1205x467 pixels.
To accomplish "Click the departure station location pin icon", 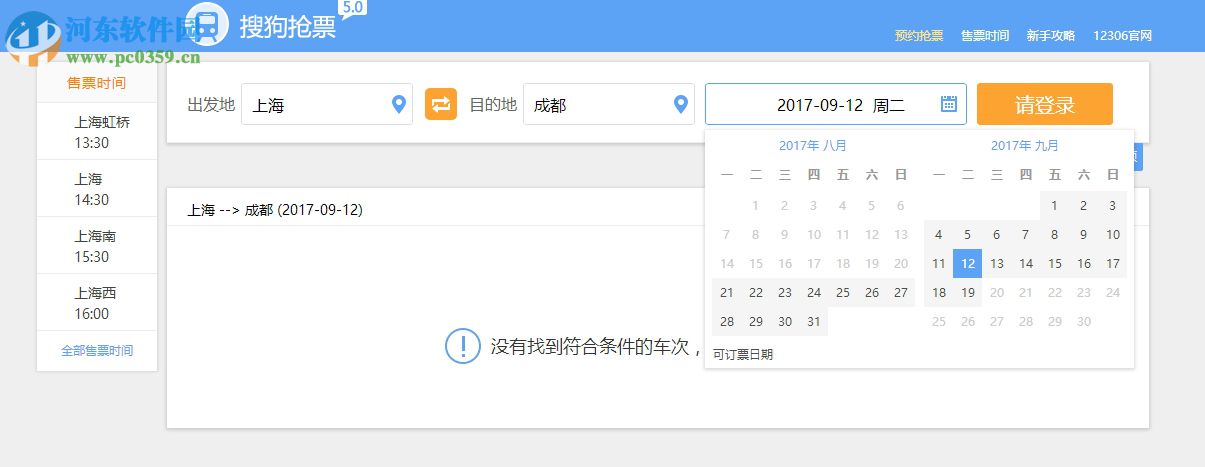I will 398,104.
